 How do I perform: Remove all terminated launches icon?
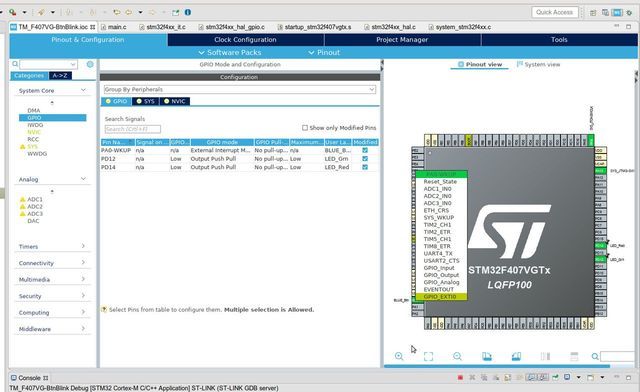tap(484, 377)
